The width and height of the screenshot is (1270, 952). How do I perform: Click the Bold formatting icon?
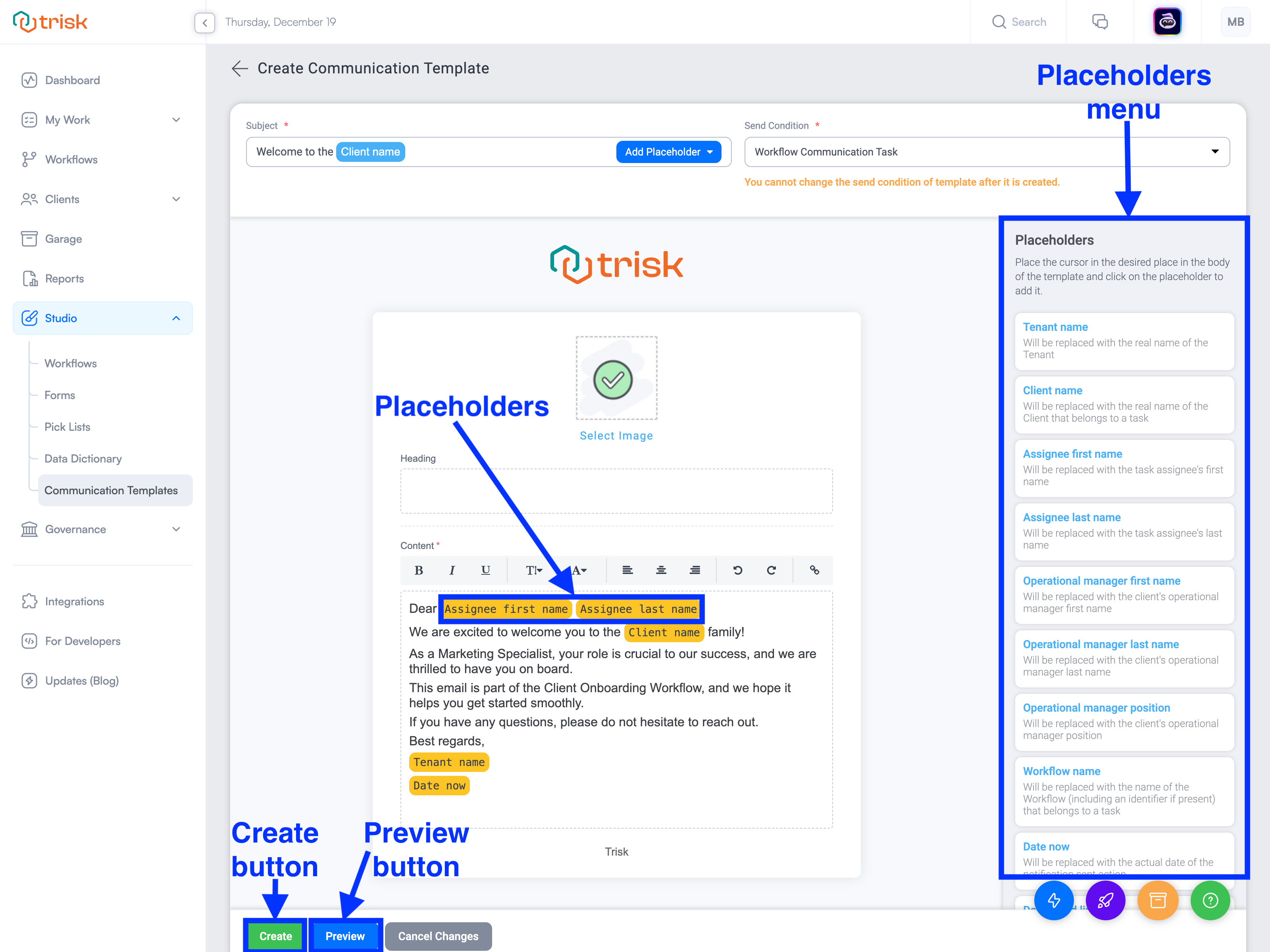418,570
